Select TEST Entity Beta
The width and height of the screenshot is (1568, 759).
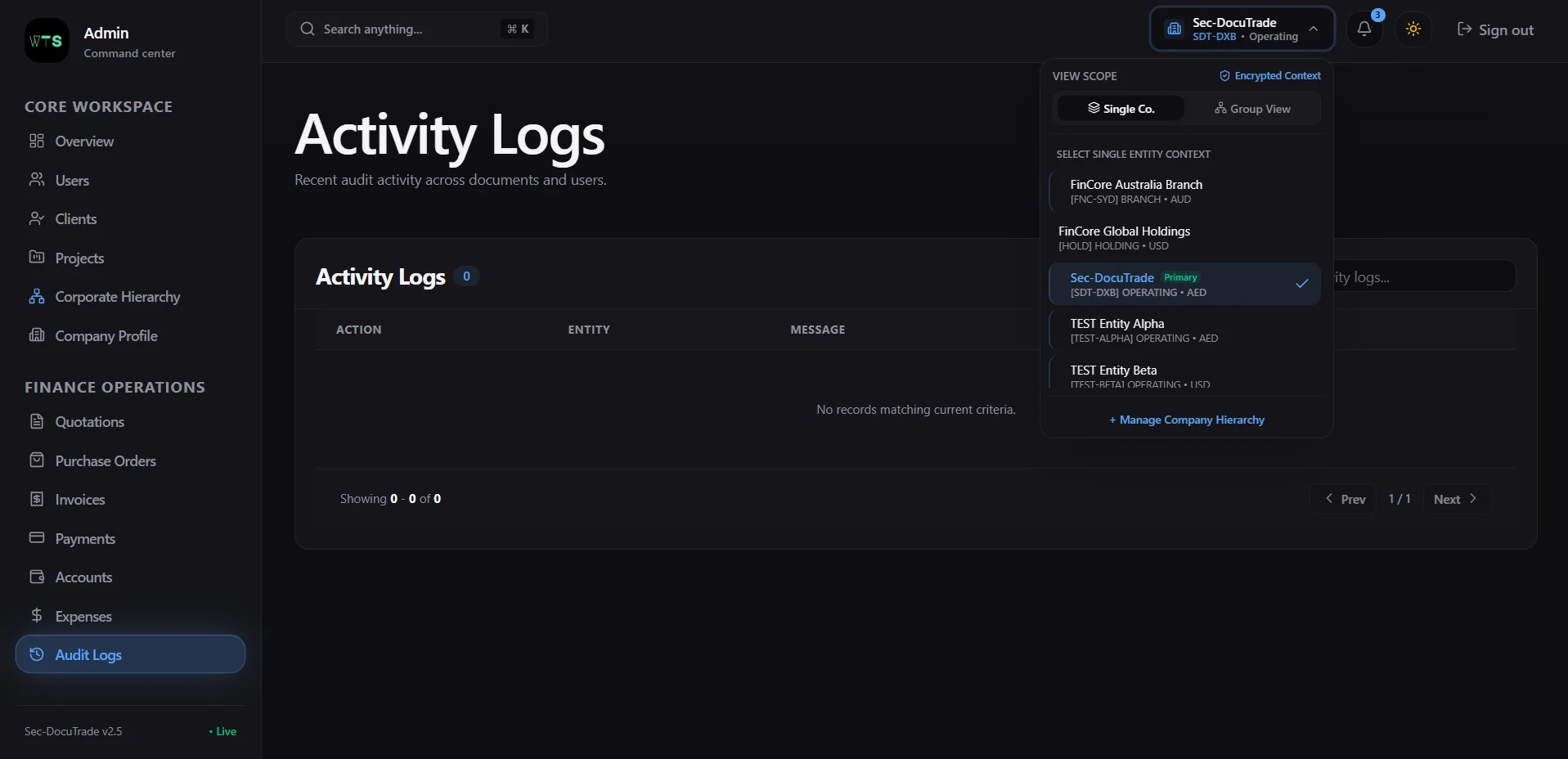click(x=1184, y=372)
